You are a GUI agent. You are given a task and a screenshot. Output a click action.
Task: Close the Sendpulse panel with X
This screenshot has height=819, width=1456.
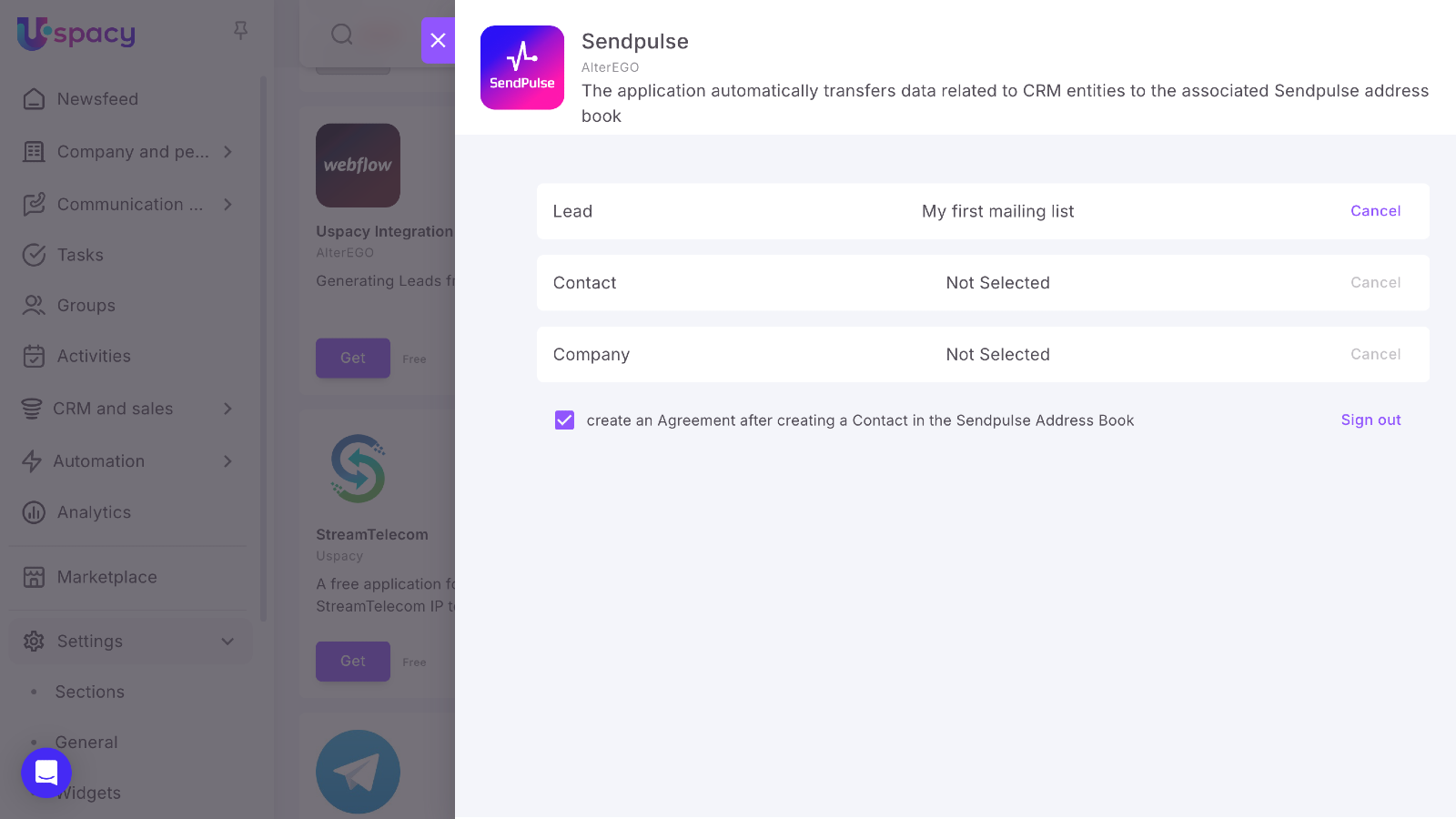[438, 40]
